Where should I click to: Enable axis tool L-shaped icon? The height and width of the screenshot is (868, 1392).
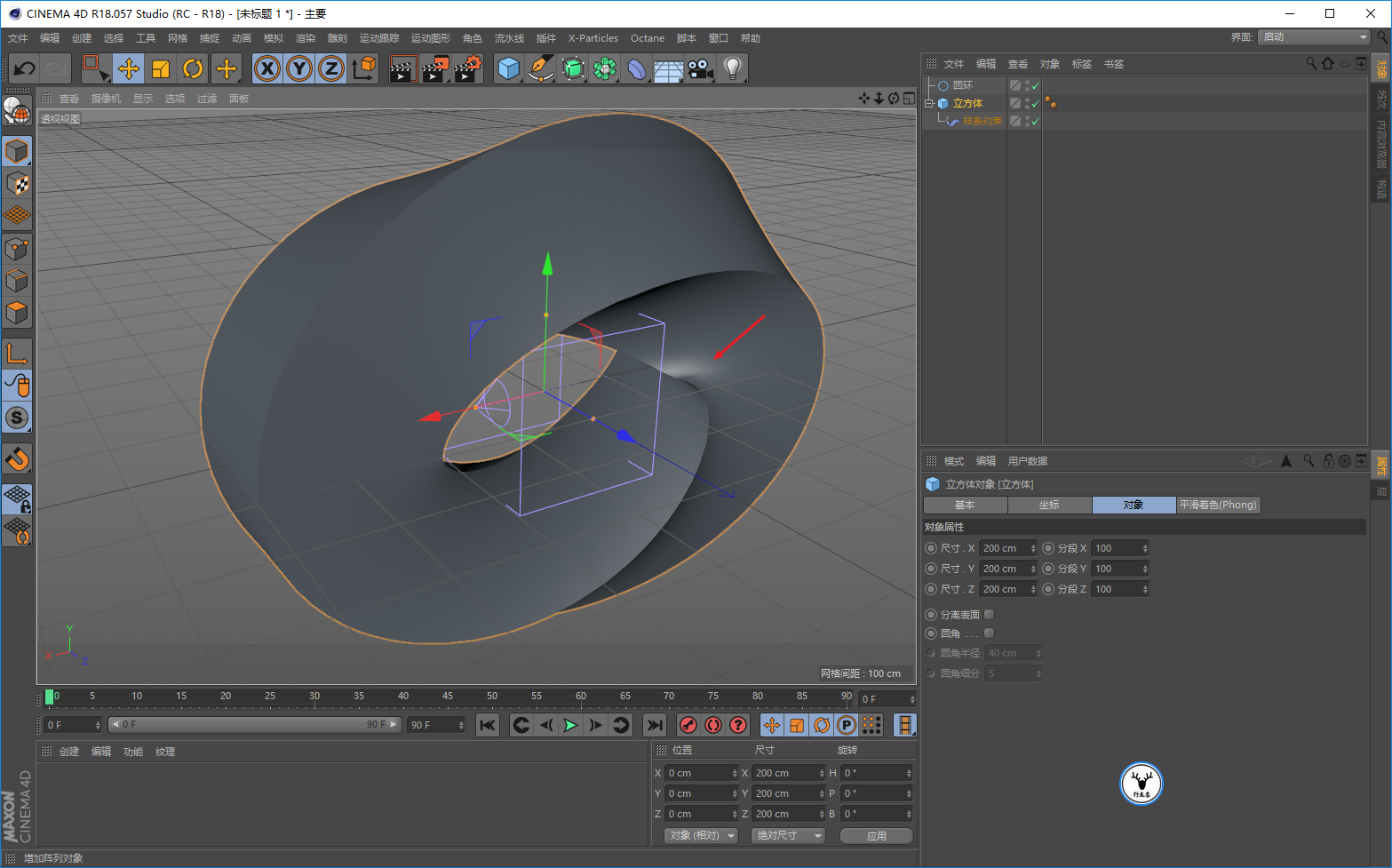[x=17, y=353]
